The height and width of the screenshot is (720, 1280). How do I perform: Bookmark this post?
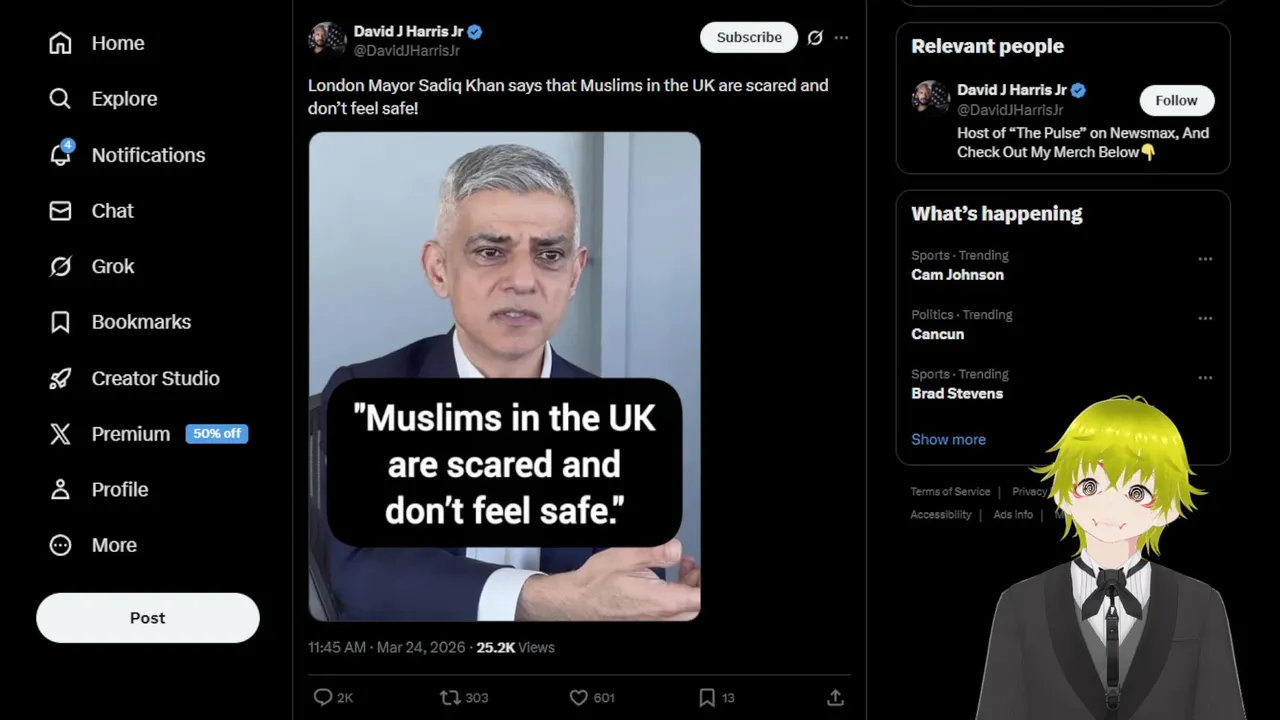(707, 697)
